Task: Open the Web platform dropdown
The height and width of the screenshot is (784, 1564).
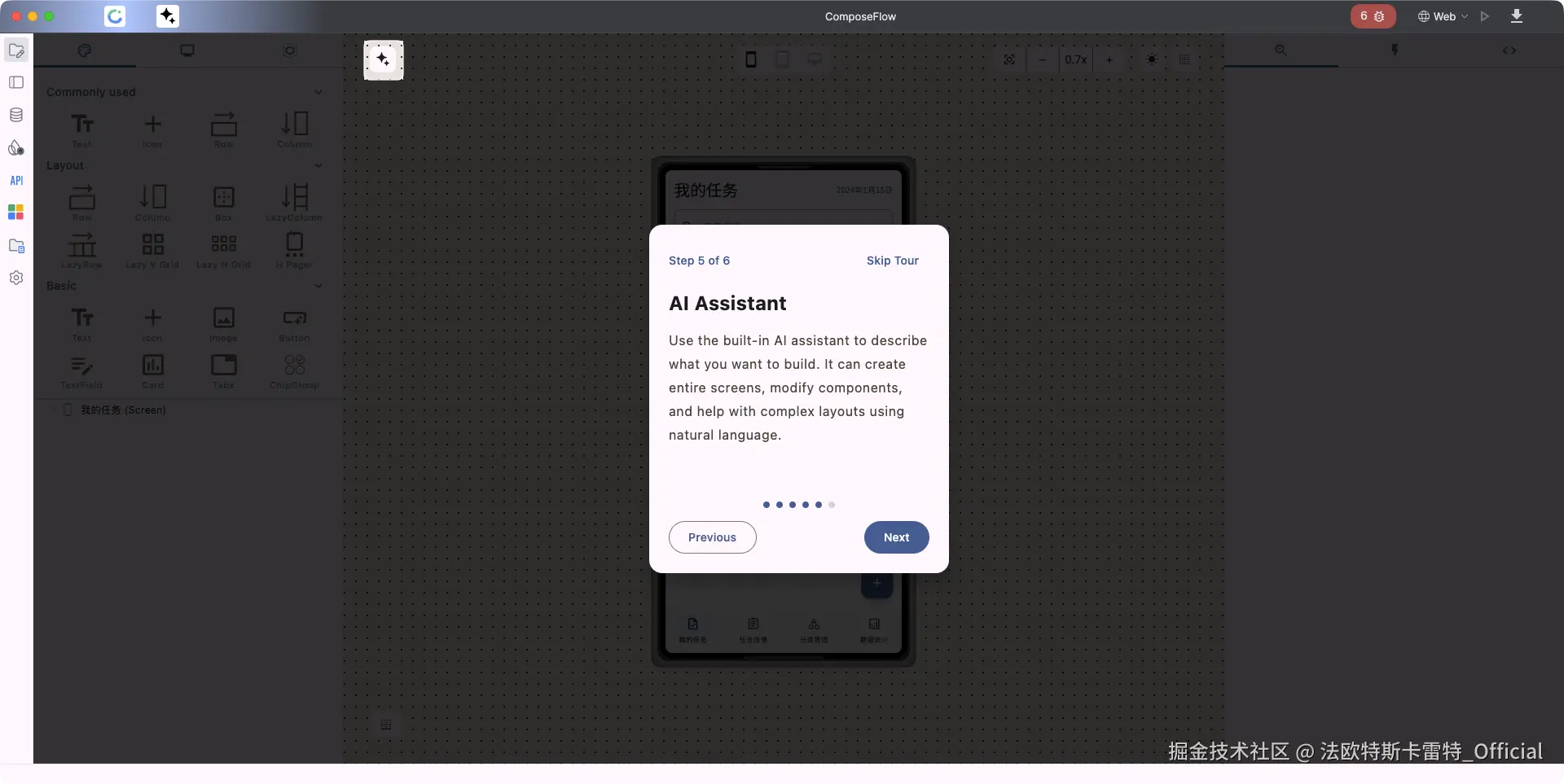Action: point(1443,16)
